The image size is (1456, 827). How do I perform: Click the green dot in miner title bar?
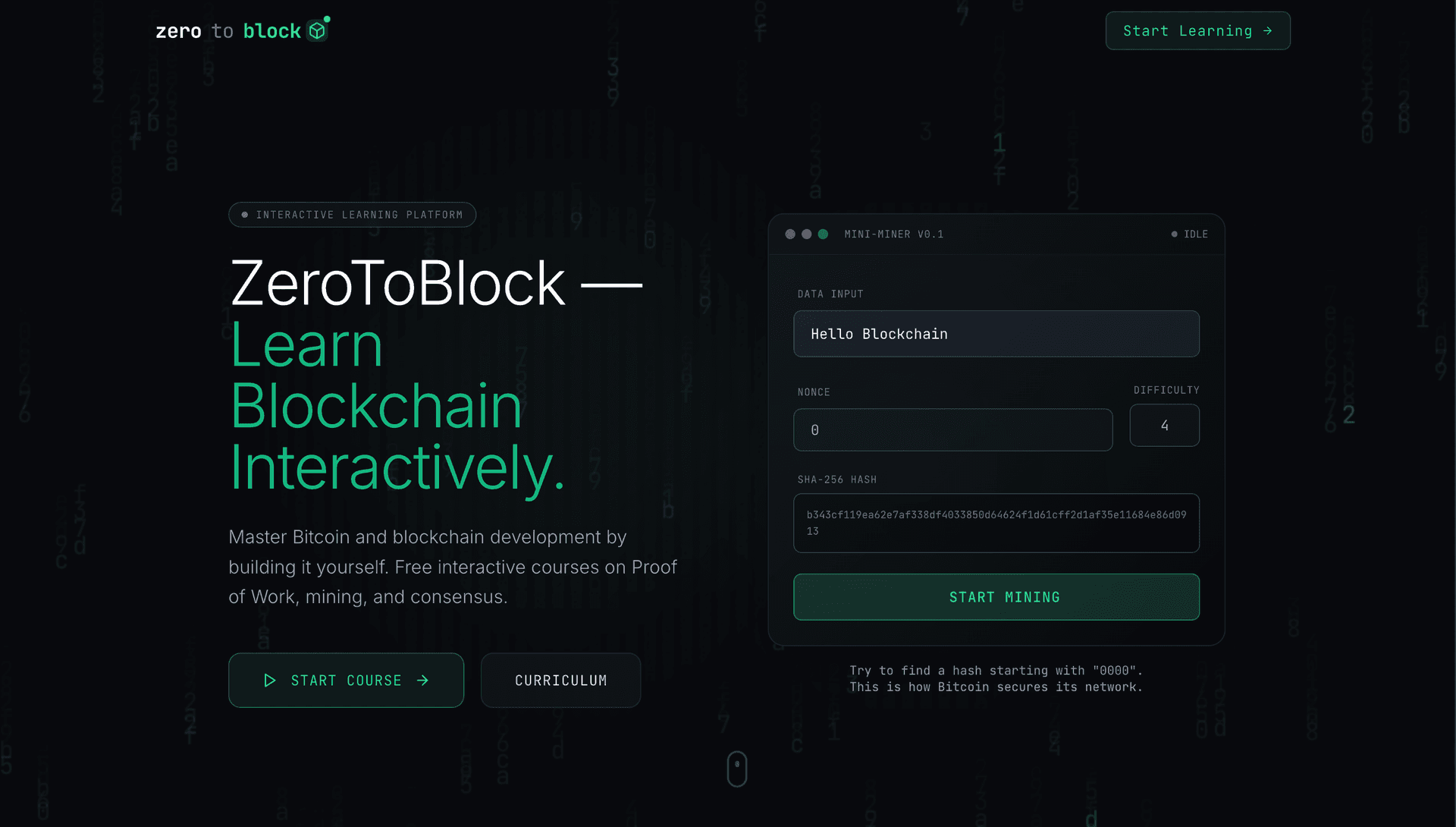pyautogui.click(x=823, y=234)
